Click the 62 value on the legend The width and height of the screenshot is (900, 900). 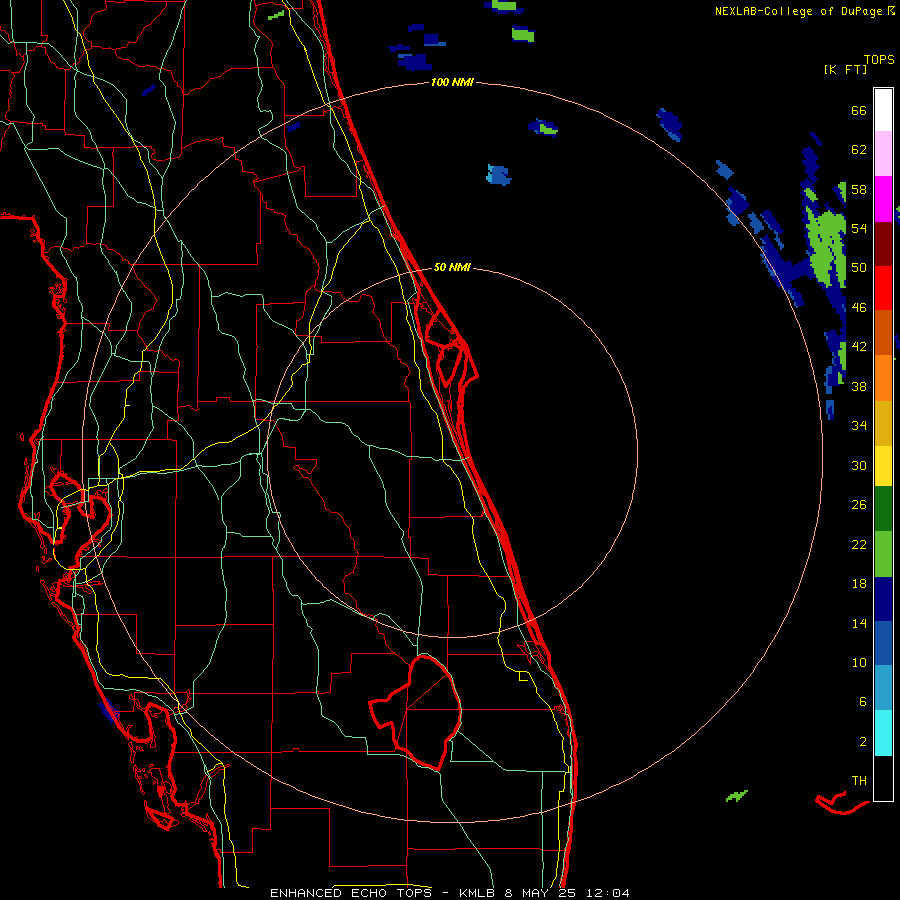(x=859, y=150)
